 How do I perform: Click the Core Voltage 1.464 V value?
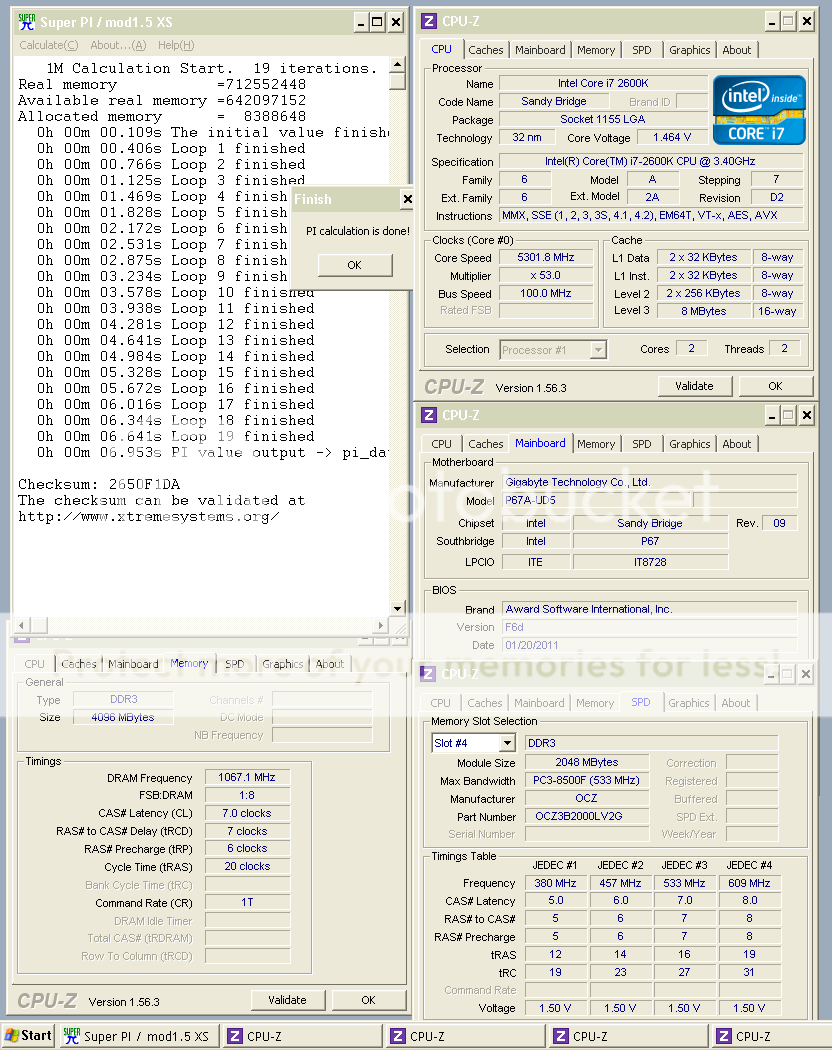(x=672, y=137)
